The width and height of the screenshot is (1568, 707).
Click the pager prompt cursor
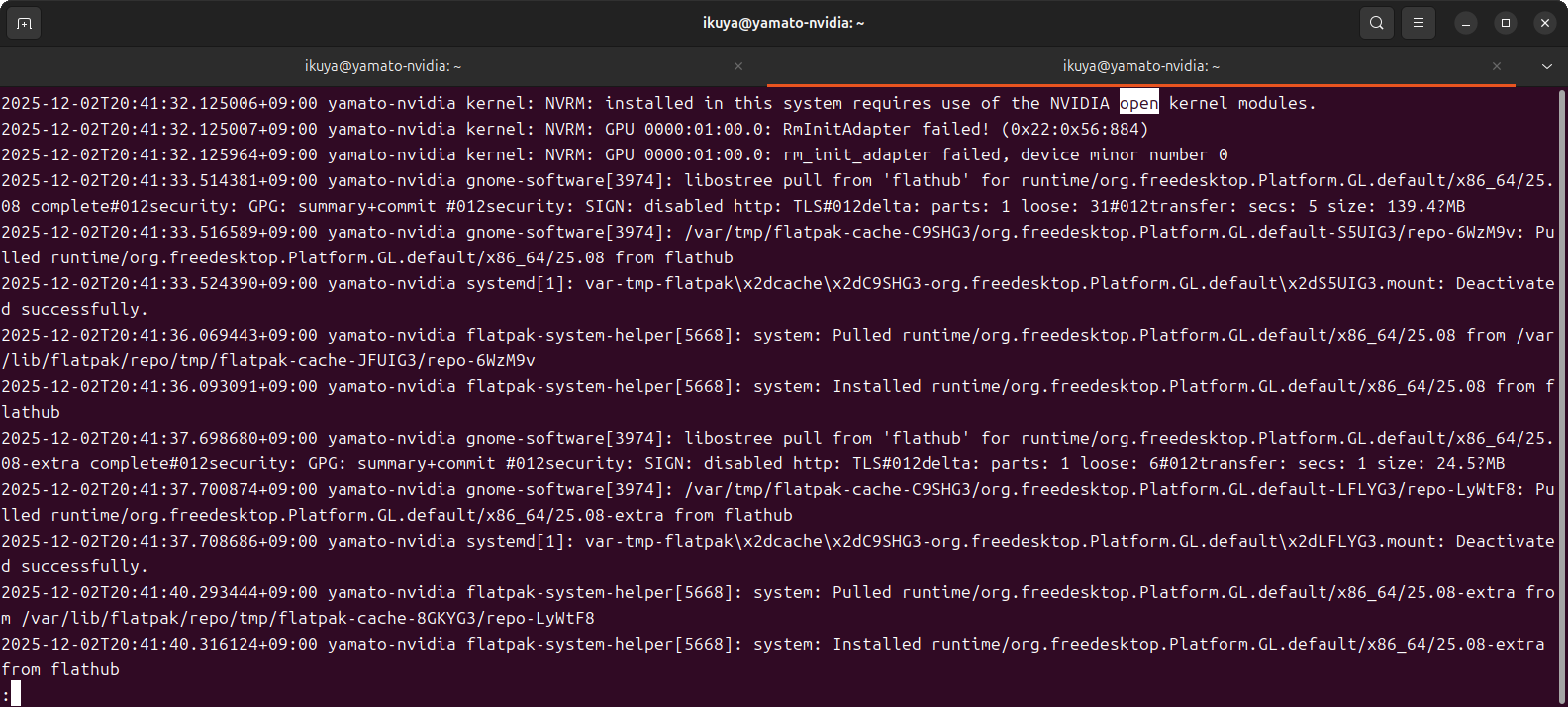(x=15, y=694)
